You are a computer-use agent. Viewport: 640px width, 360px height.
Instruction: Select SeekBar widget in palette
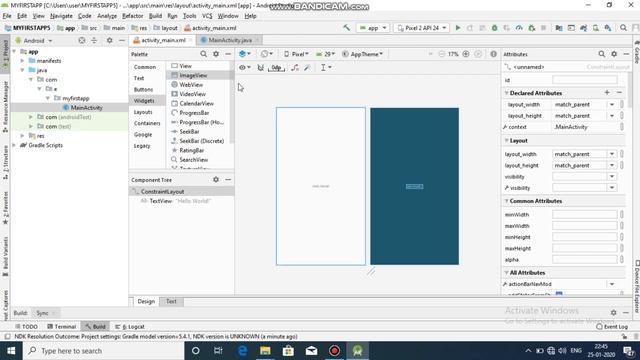(189, 131)
